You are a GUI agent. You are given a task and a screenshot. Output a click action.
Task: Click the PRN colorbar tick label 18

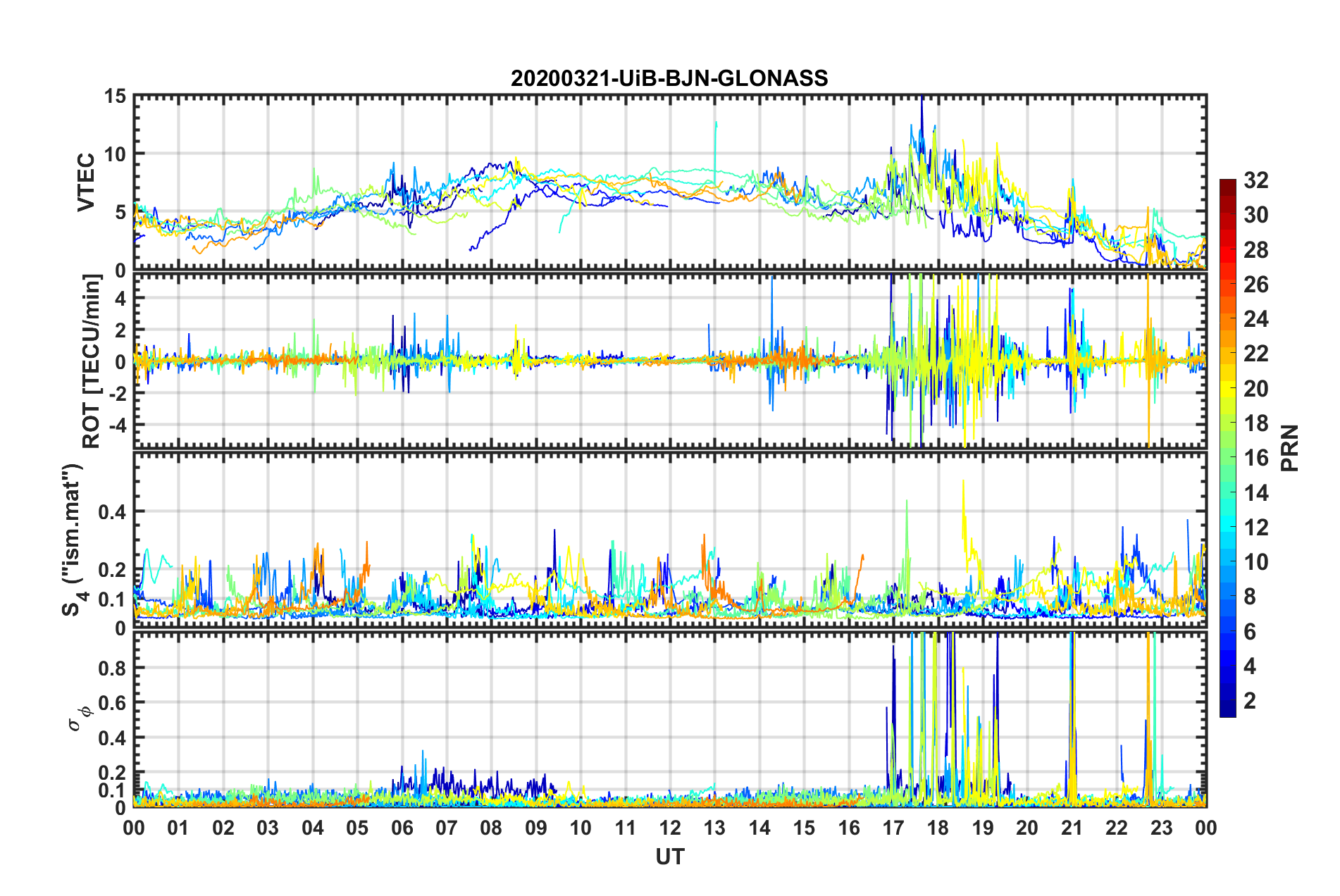pyautogui.click(x=1255, y=423)
